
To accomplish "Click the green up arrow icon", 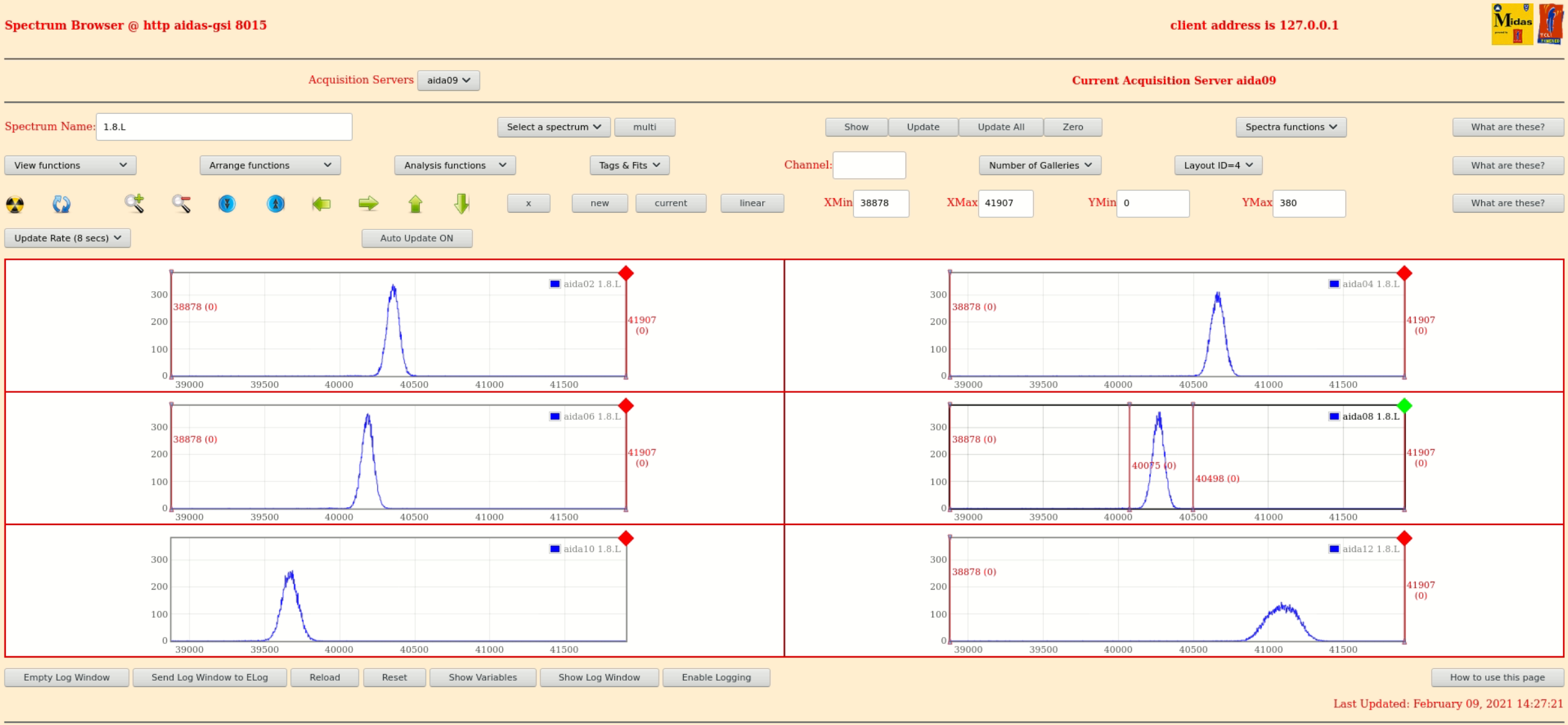I will (x=415, y=204).
